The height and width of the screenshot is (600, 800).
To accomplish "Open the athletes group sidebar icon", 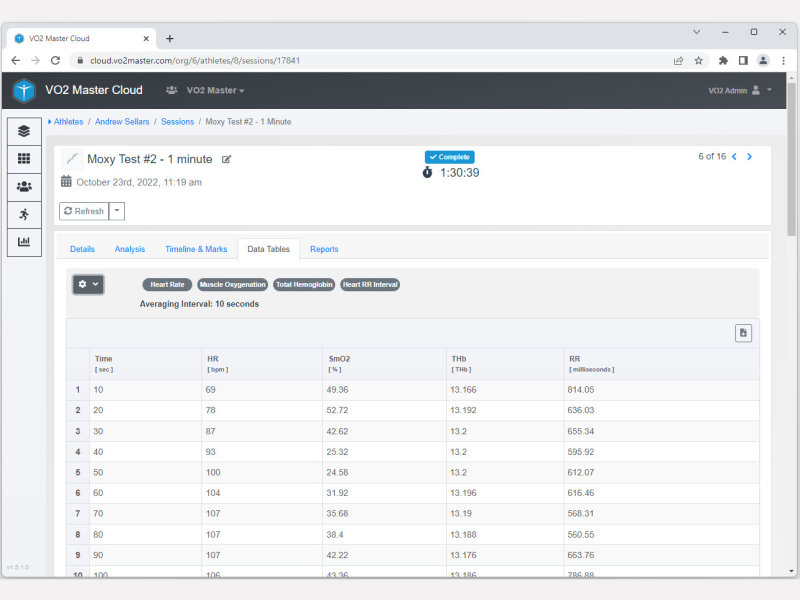I will (x=24, y=187).
